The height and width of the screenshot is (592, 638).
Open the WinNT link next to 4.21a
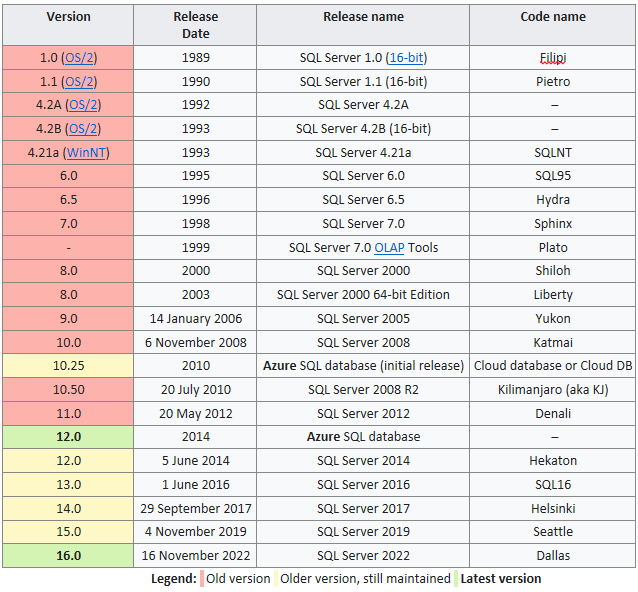tap(86, 153)
